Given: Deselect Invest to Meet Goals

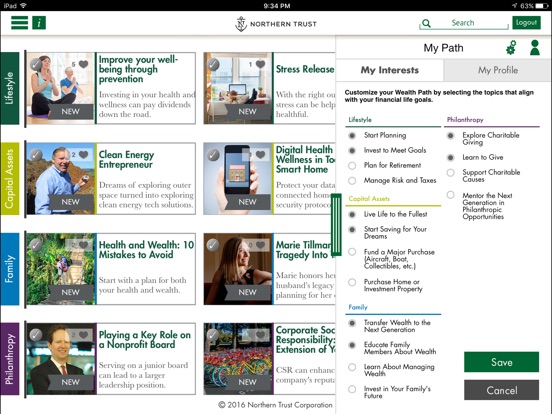Looking at the screenshot, I should (352, 151).
